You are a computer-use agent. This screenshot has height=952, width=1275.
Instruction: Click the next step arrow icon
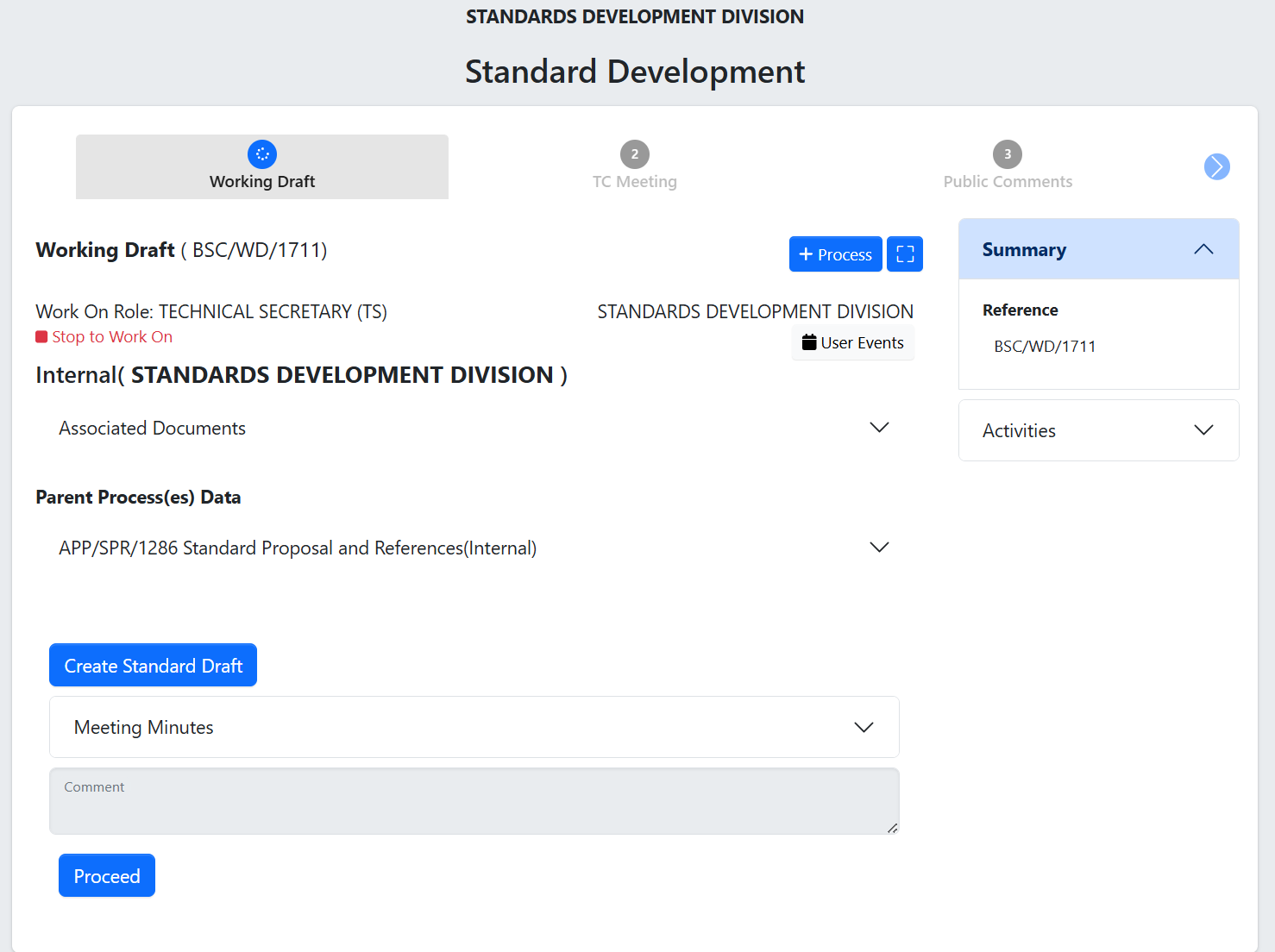tap(1216, 166)
